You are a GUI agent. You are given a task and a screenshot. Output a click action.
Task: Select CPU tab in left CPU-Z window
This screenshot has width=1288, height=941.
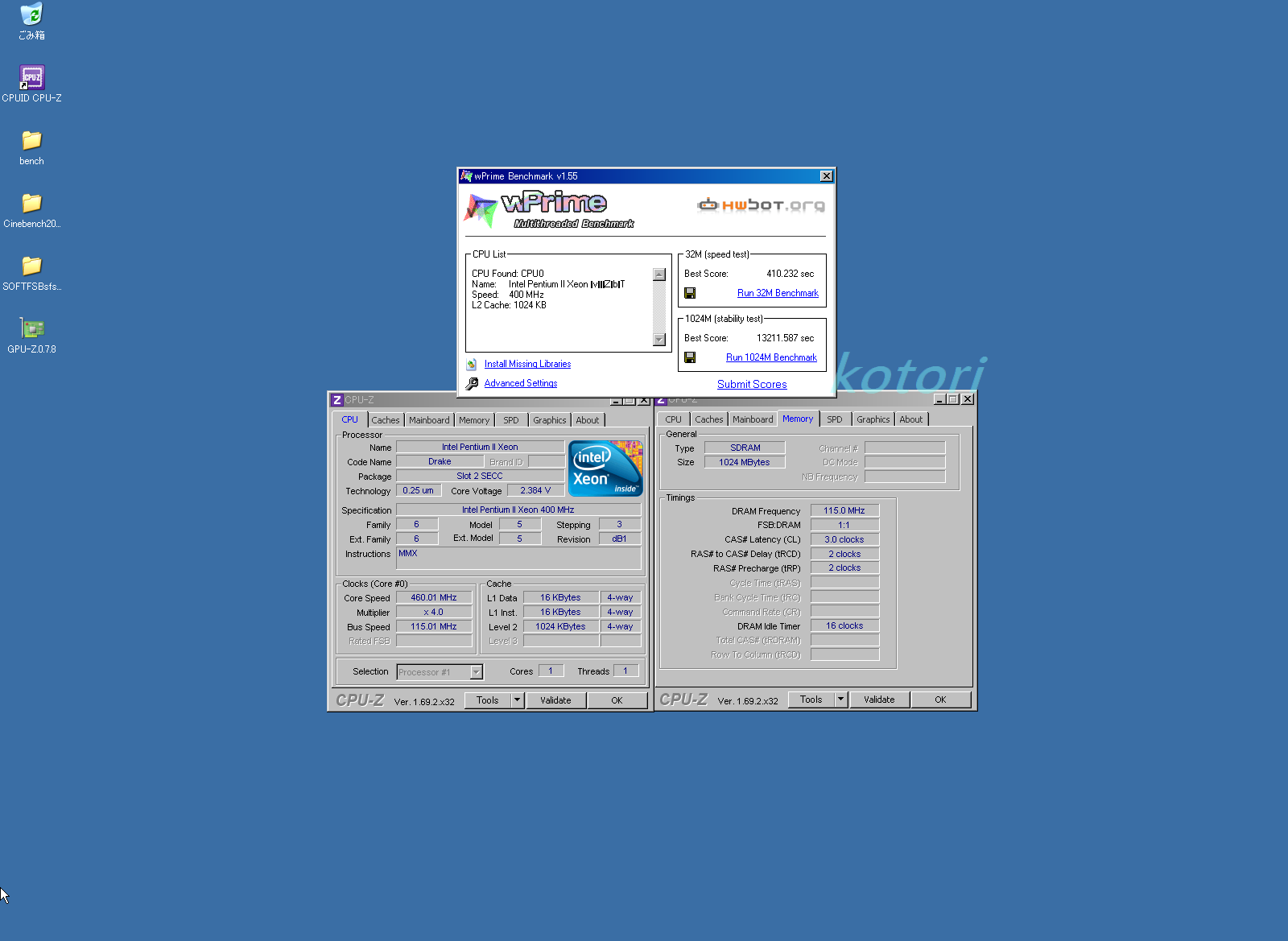pos(349,419)
